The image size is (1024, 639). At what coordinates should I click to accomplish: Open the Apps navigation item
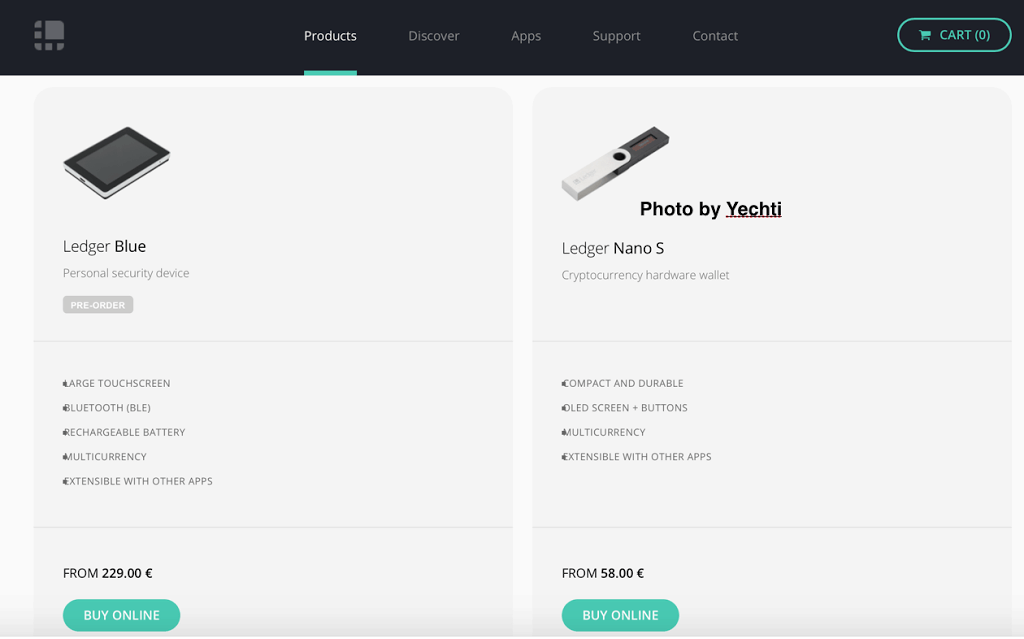pyautogui.click(x=526, y=36)
